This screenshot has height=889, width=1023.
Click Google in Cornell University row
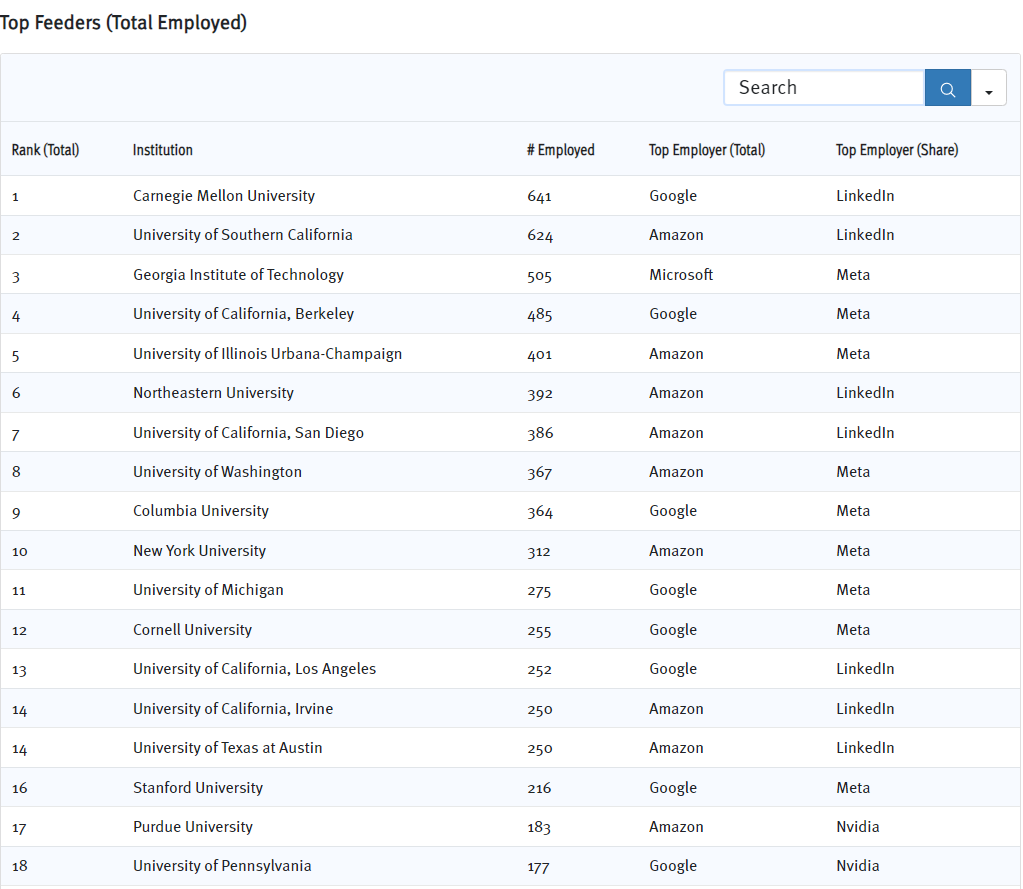click(x=673, y=629)
